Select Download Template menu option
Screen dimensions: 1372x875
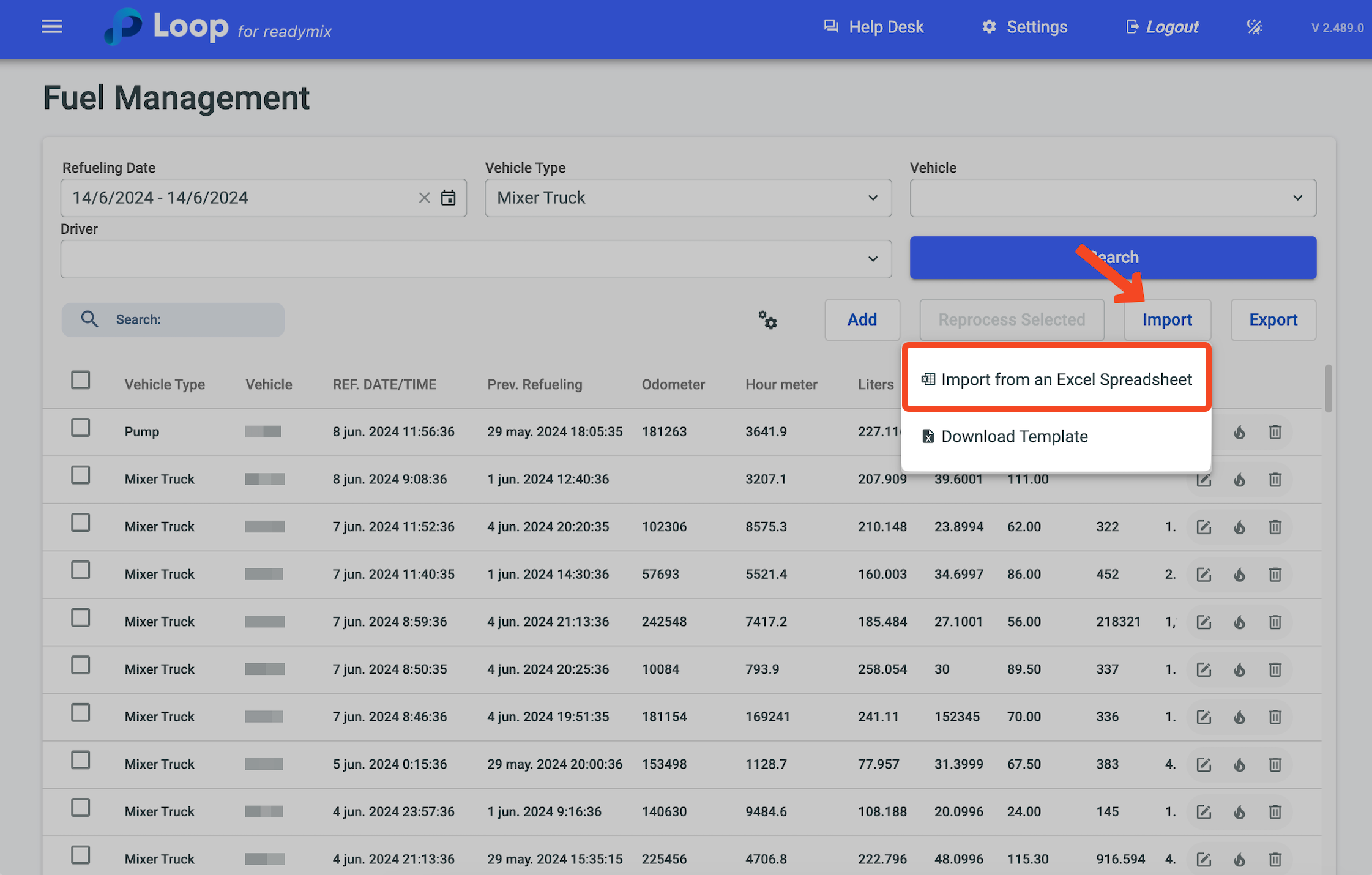1014,436
